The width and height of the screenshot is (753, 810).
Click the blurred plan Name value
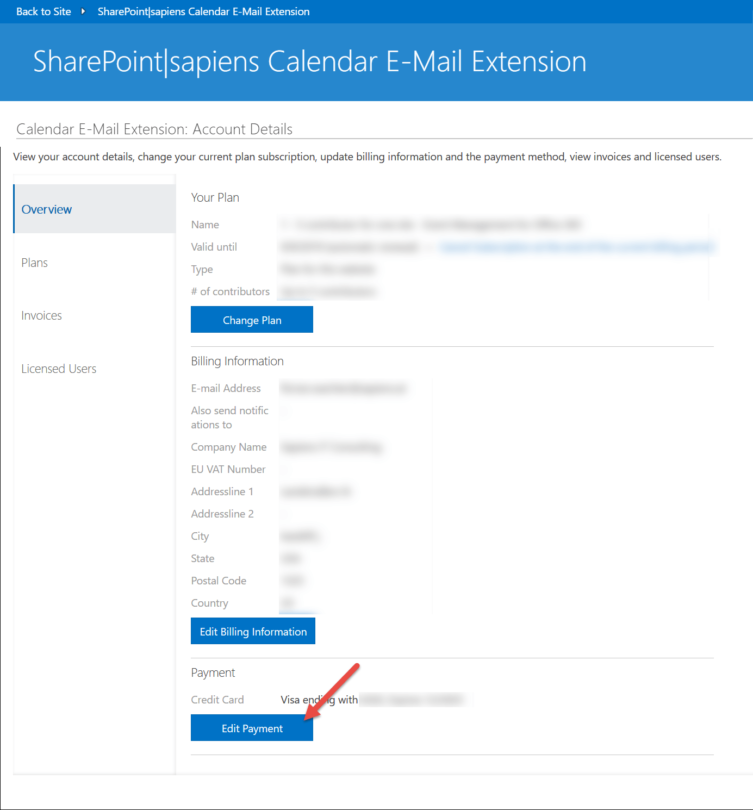pos(431,224)
